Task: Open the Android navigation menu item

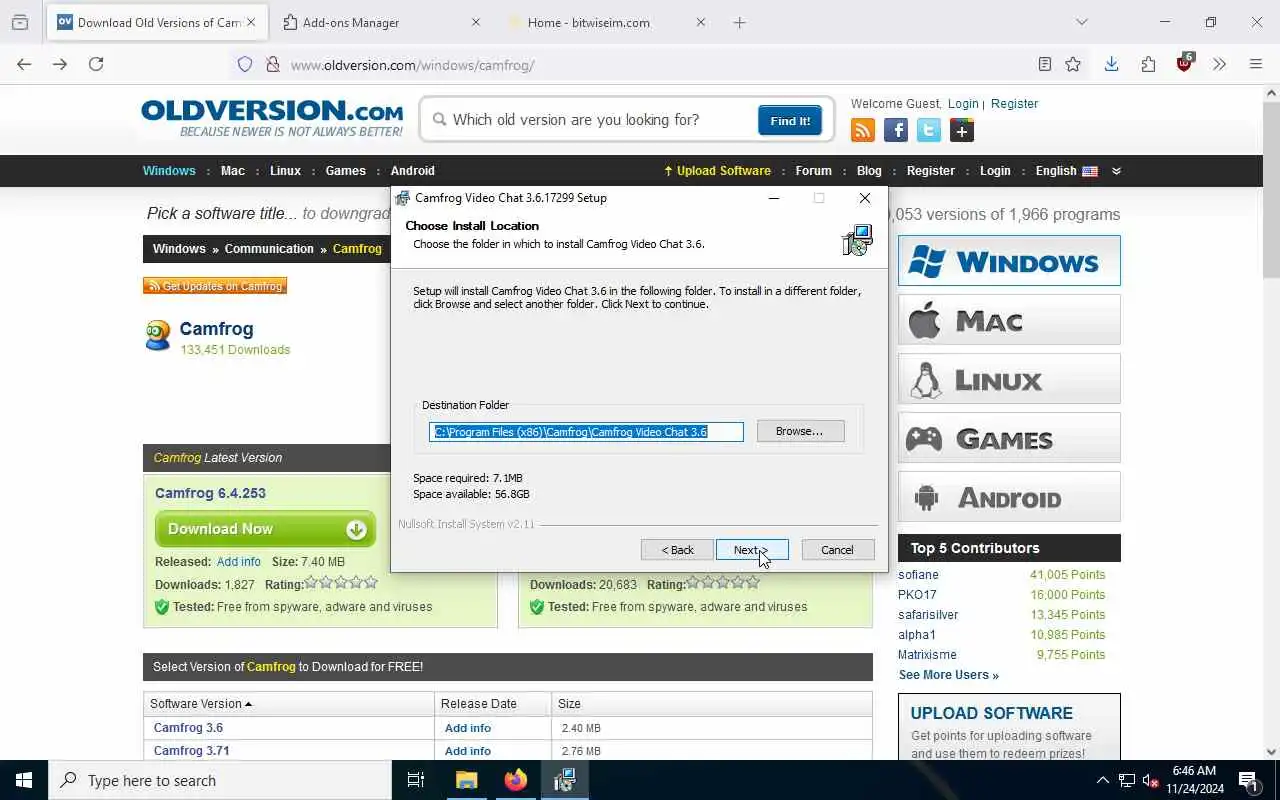Action: (x=413, y=171)
